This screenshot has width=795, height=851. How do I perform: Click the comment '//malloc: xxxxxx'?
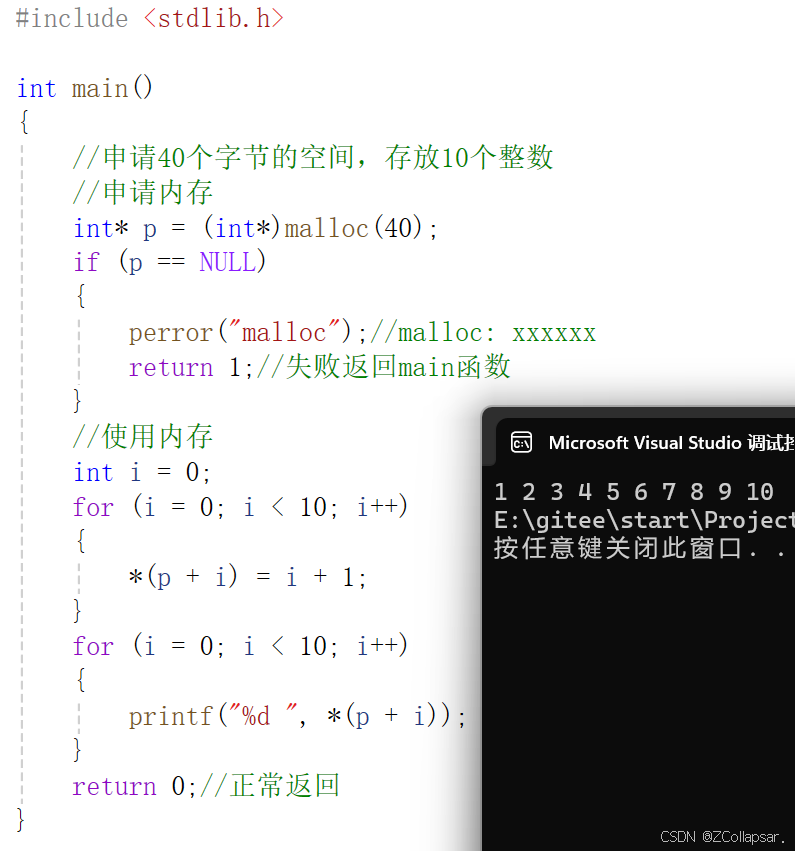point(483,332)
